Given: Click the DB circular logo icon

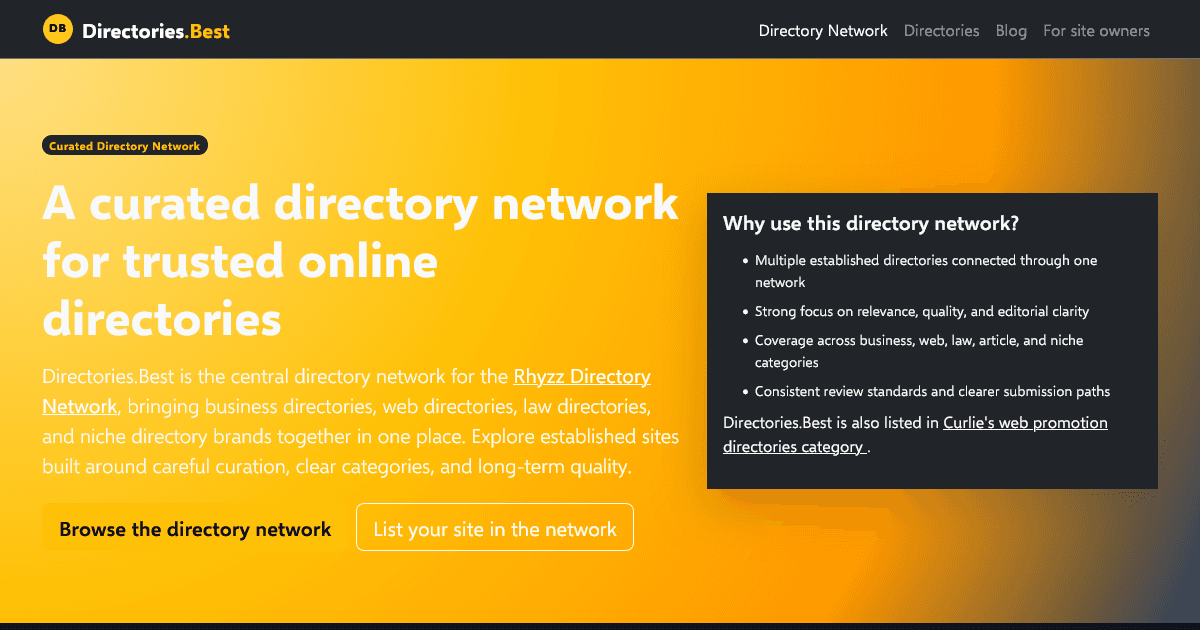Looking at the screenshot, I should click(58, 30).
